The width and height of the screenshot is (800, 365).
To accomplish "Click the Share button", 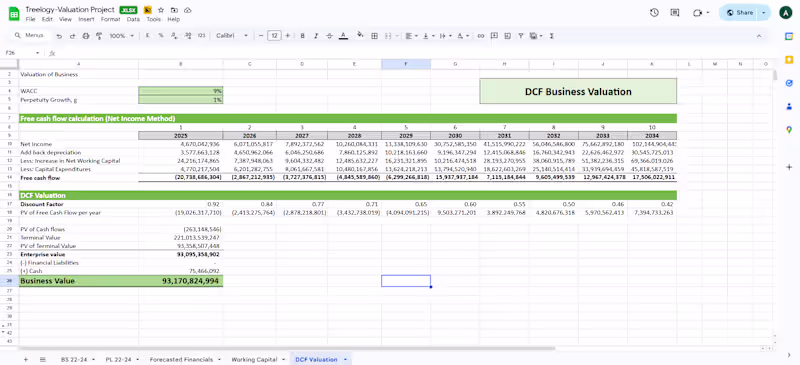I will coord(739,13).
